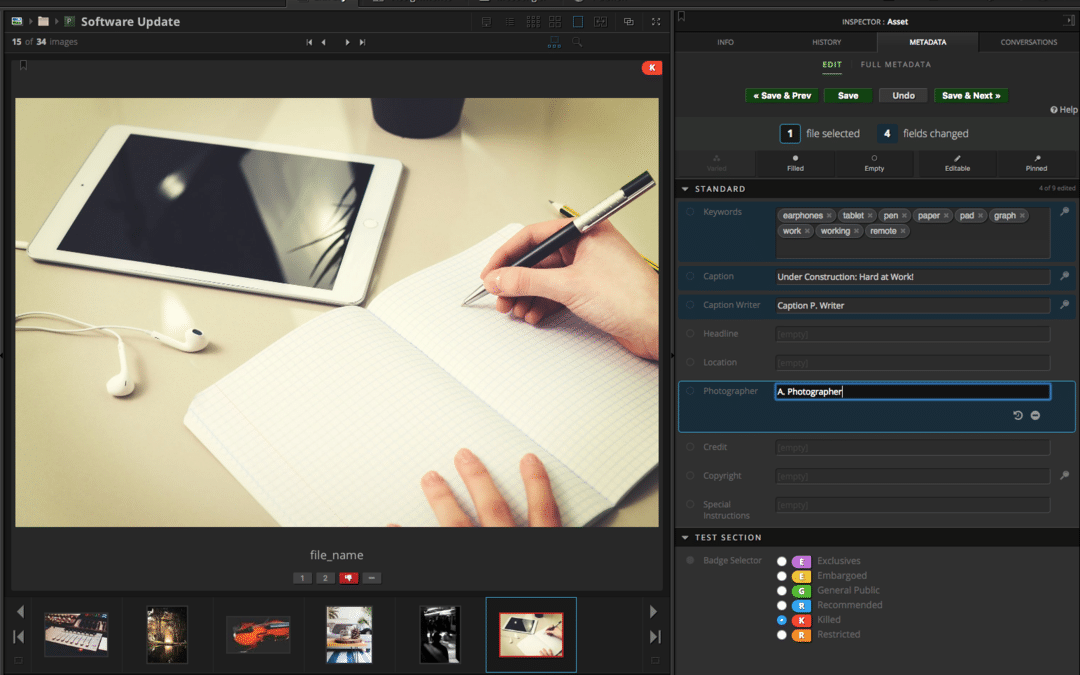1080x675 pixels.
Task: Select the Restricted badge radio button
Action: tap(782, 635)
